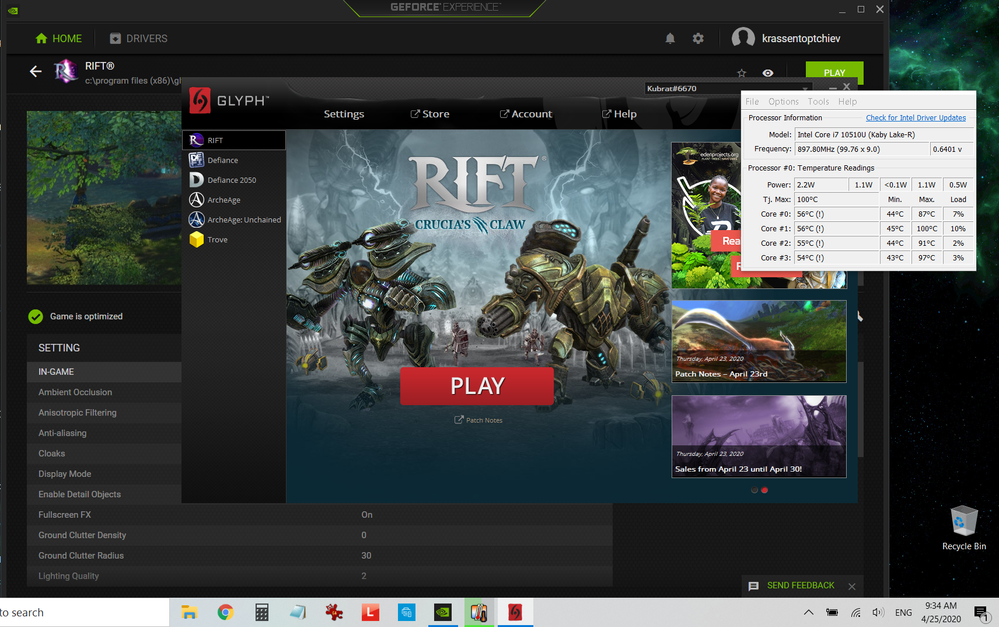Open the Notepad icon on the taskbar

[x=298, y=612]
